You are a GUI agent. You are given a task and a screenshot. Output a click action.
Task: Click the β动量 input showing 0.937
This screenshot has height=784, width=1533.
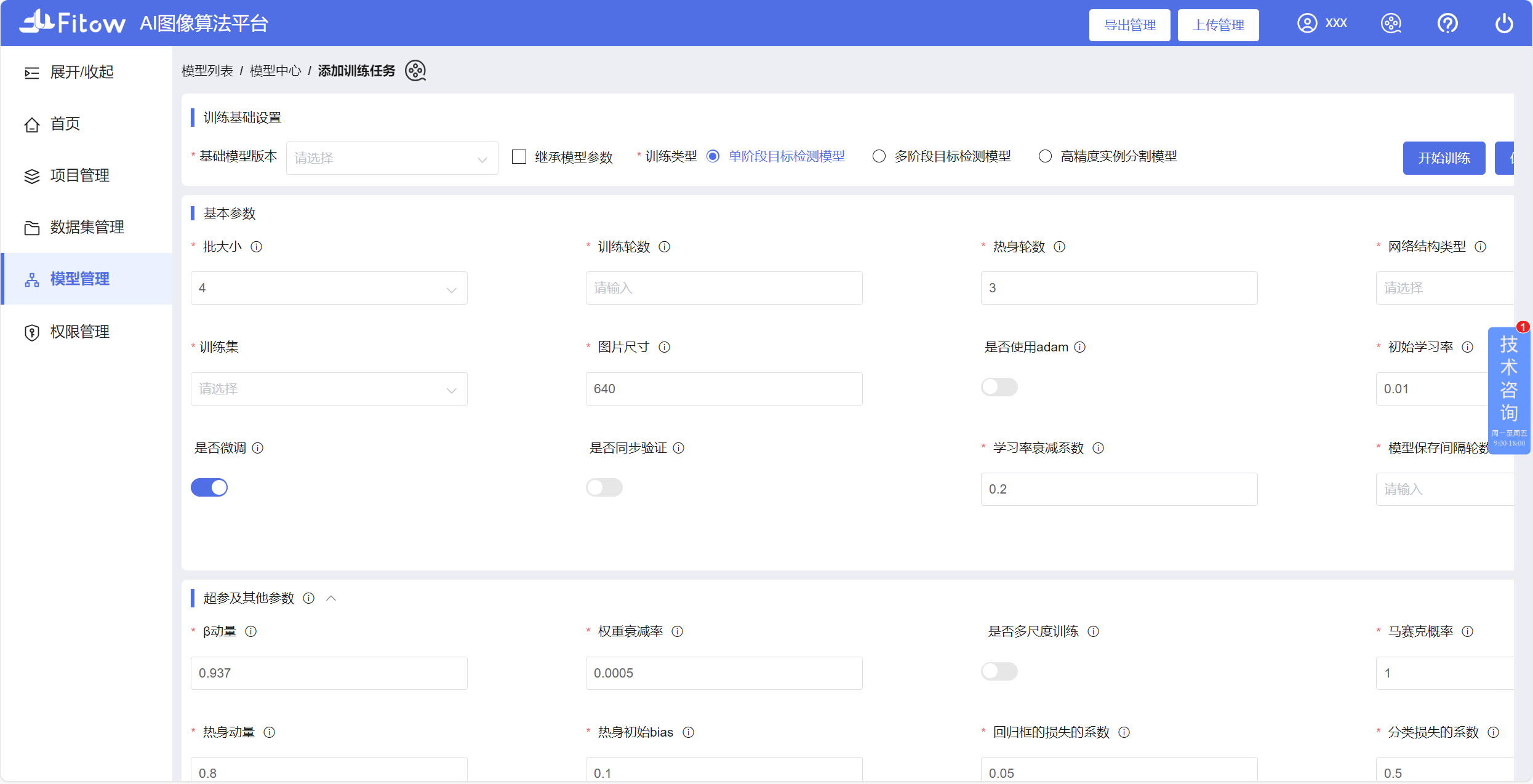[x=329, y=673]
